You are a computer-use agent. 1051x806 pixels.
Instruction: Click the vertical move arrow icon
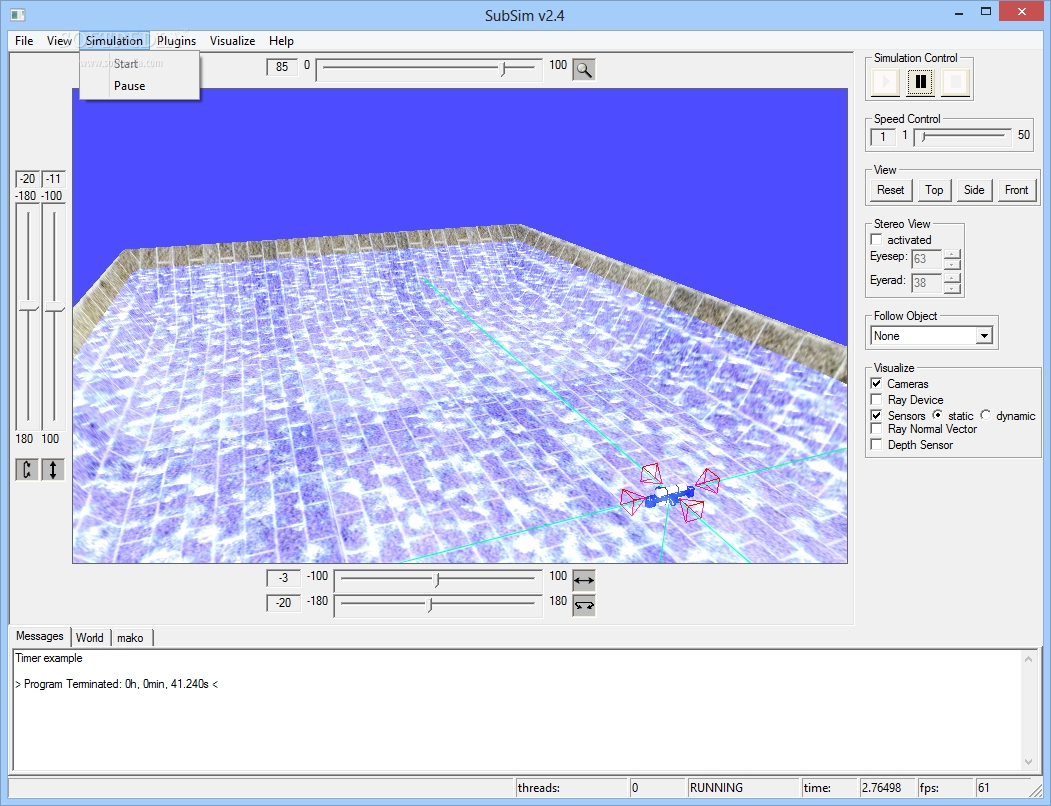coord(53,469)
